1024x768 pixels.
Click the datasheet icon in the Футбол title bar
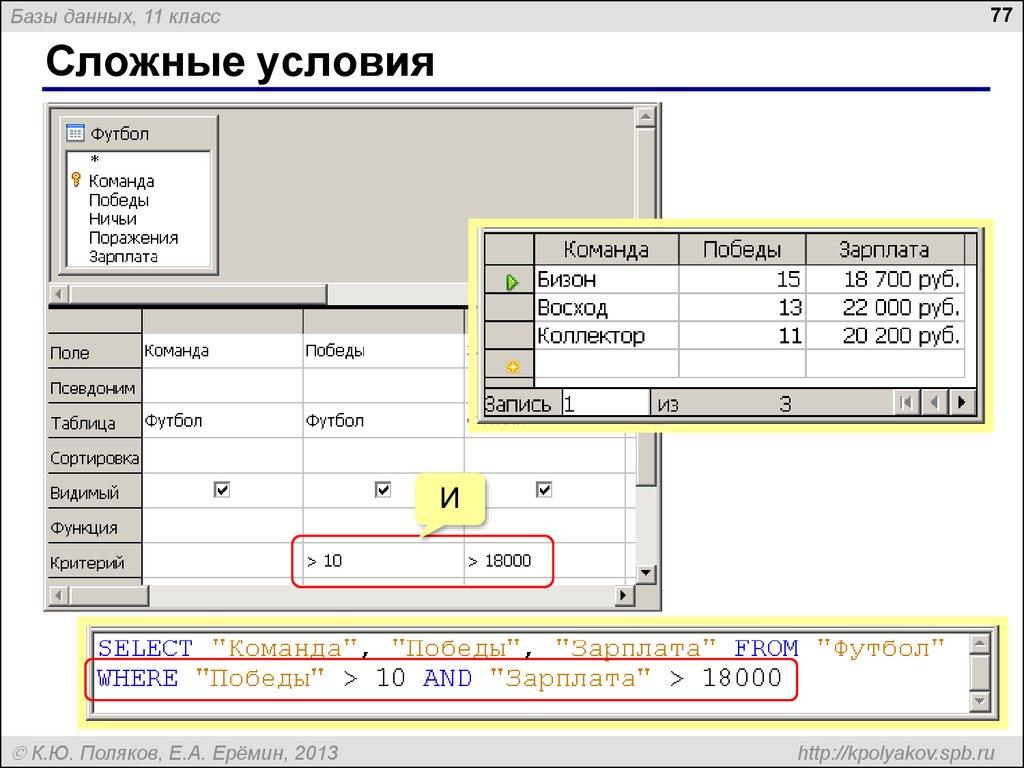click(74, 132)
